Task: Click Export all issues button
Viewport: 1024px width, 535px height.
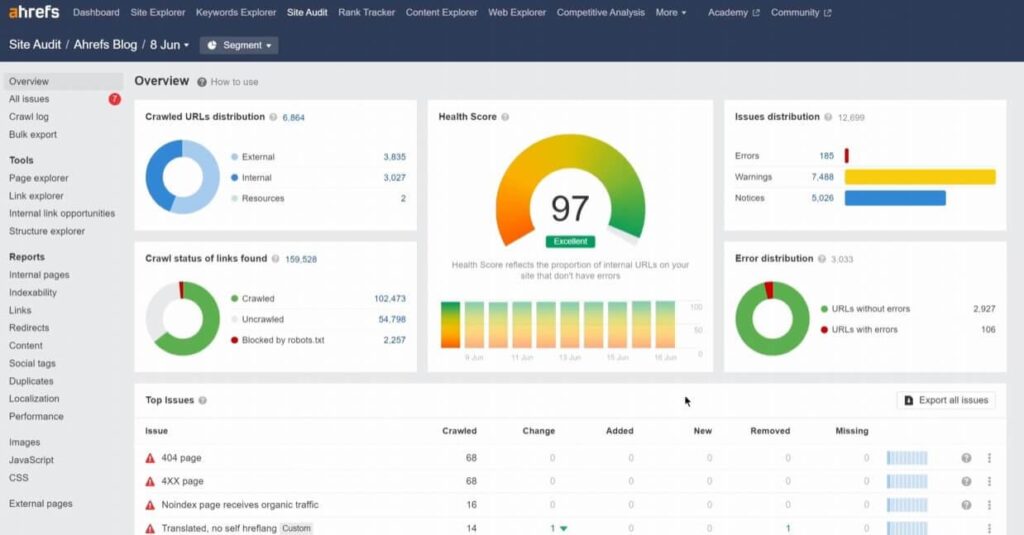Action: [x=946, y=400]
